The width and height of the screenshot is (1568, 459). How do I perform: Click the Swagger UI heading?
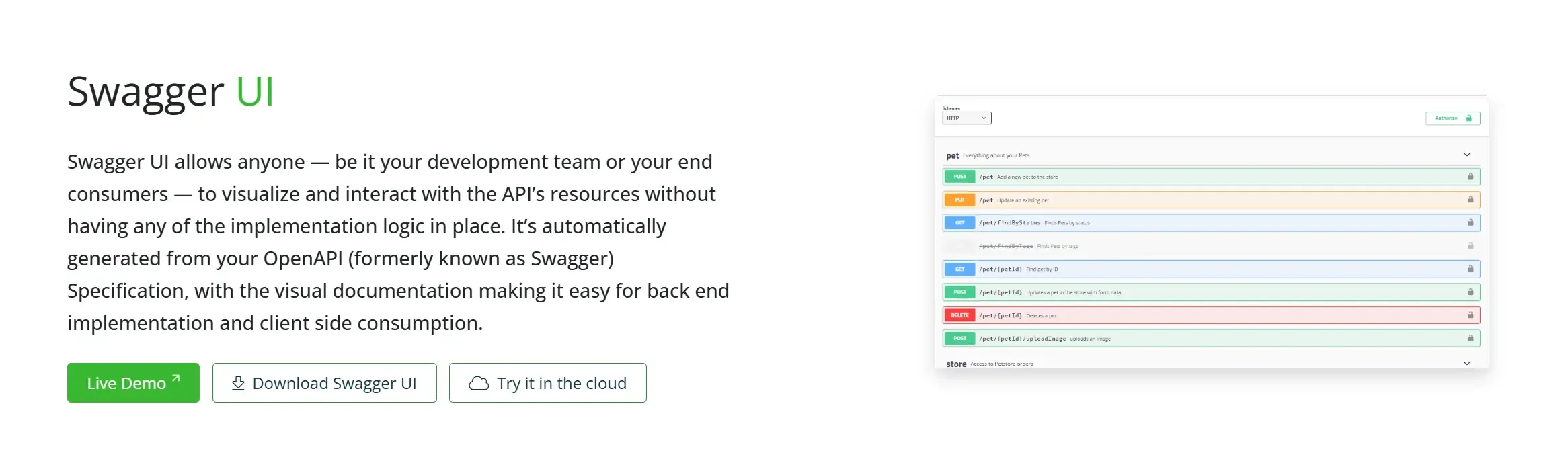tap(171, 91)
